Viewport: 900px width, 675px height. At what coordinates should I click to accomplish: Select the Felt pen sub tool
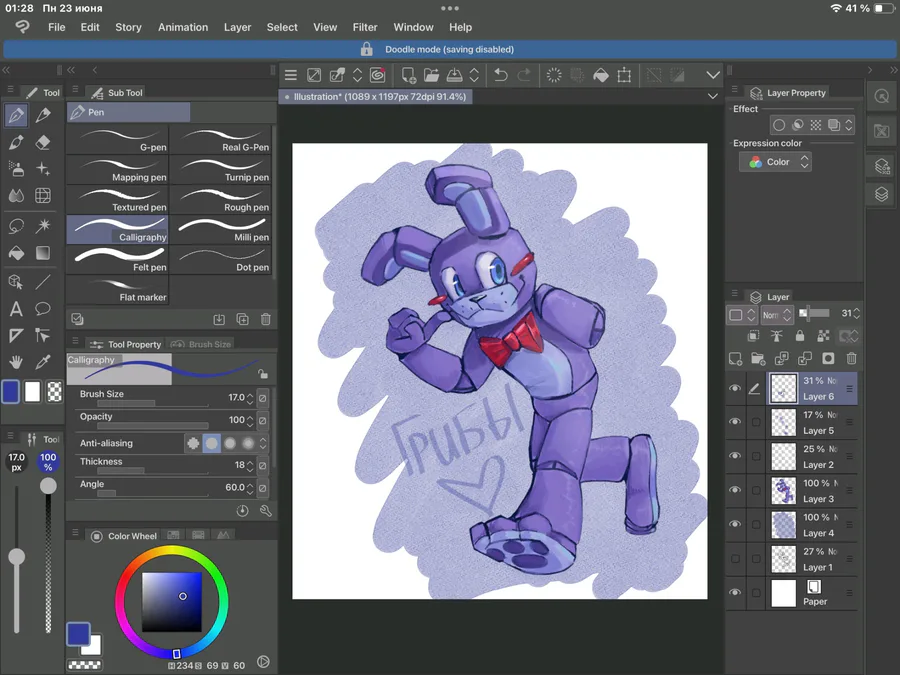coord(118,260)
